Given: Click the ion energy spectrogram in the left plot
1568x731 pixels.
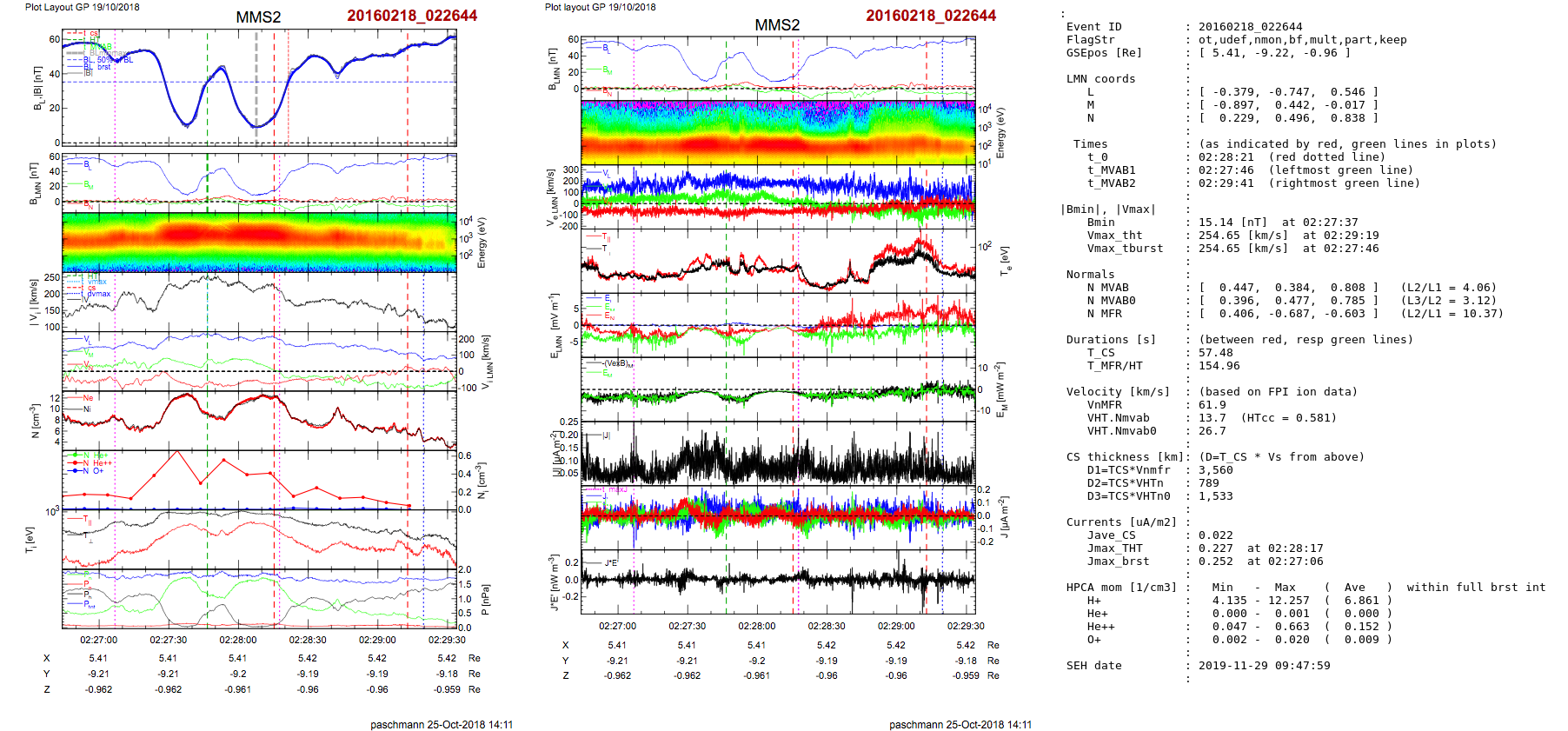Looking at the screenshot, I should [x=259, y=242].
